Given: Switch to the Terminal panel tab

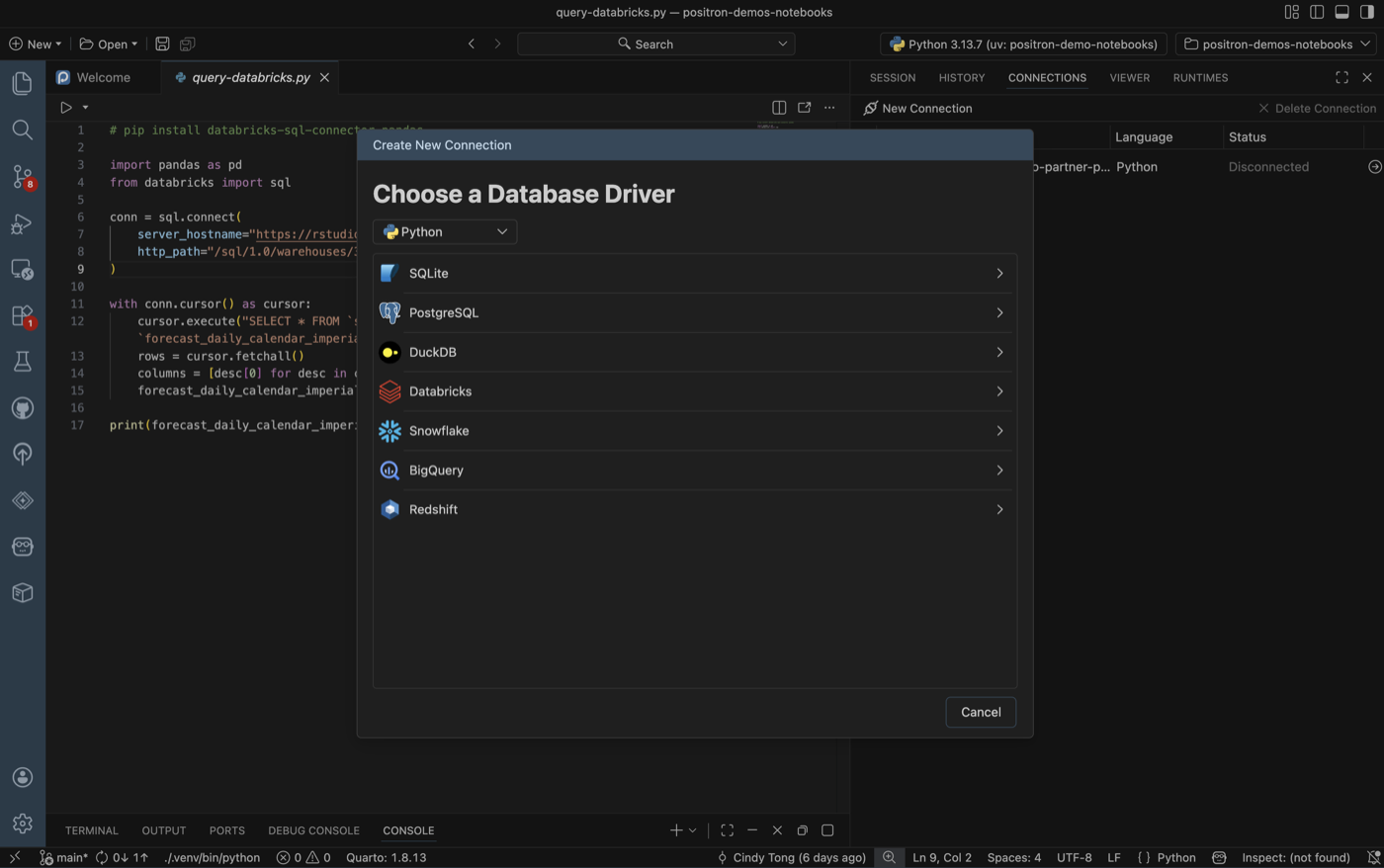Looking at the screenshot, I should coord(92,830).
